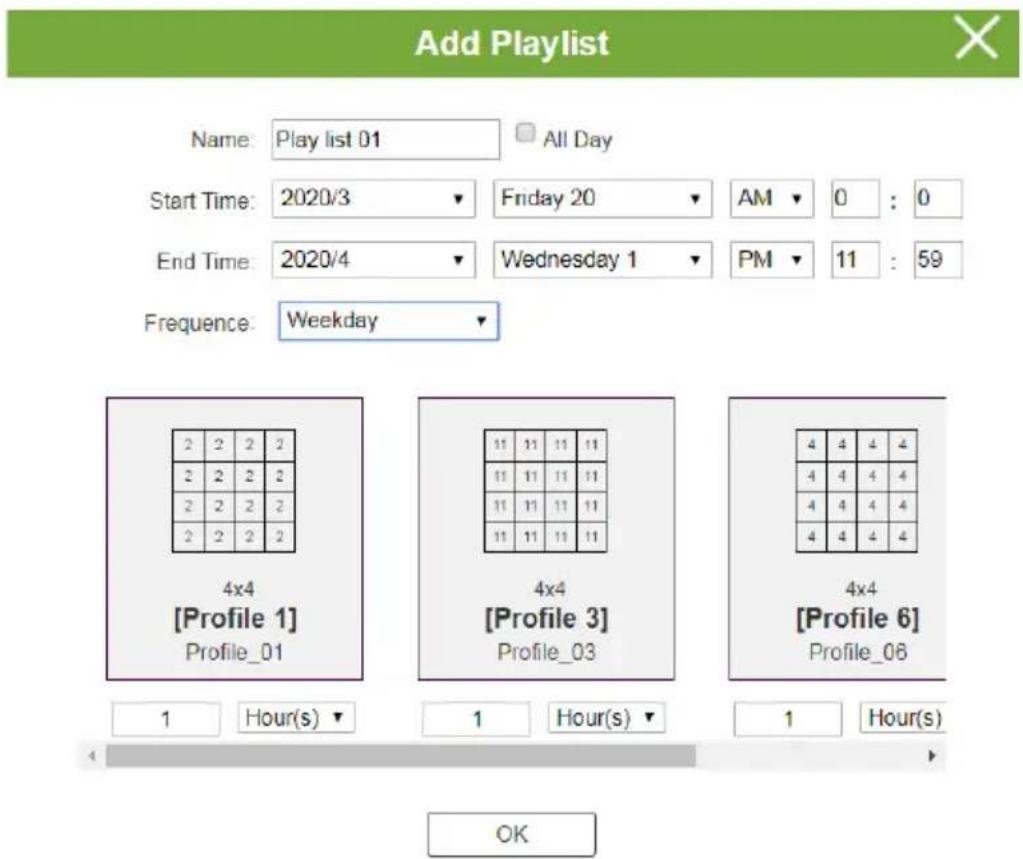
Task: Click the All Day label text
Action: coord(577,140)
